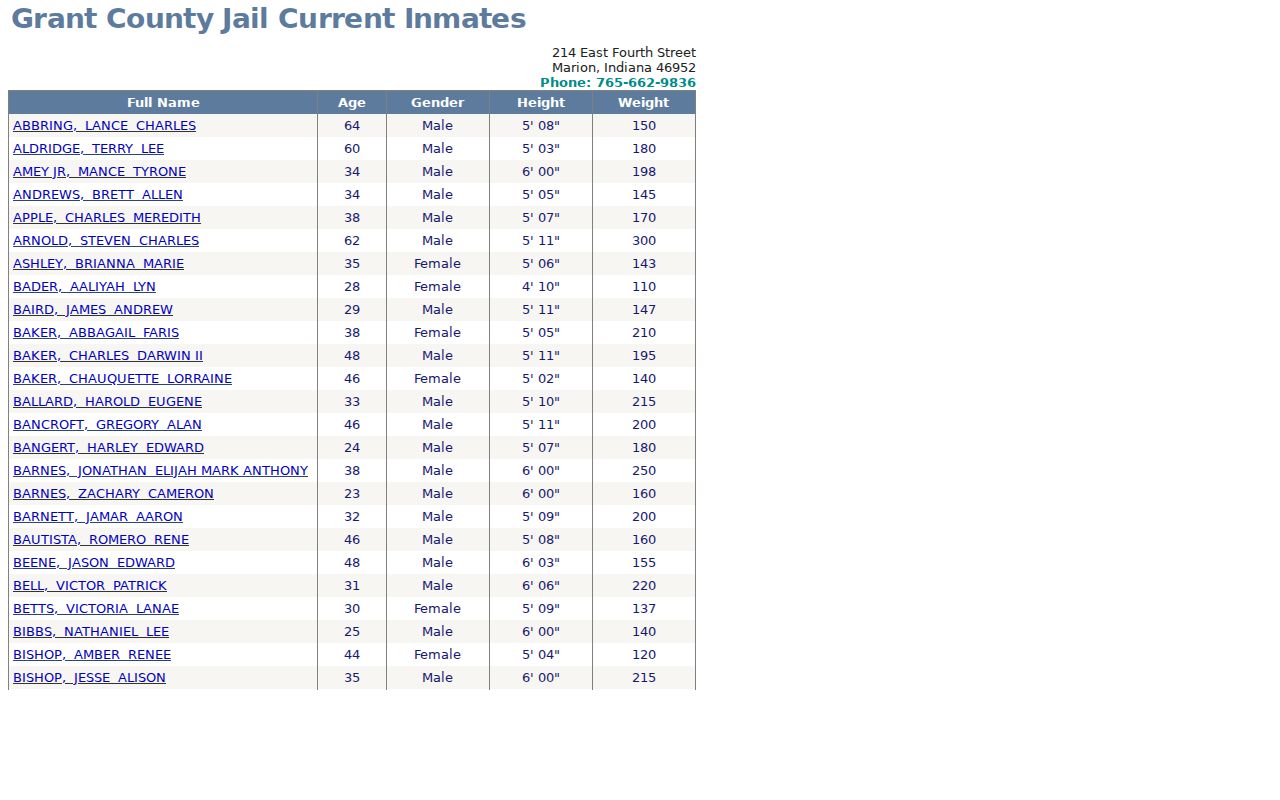Select BANCROFT, GREGORY ALAN link

click(x=107, y=425)
